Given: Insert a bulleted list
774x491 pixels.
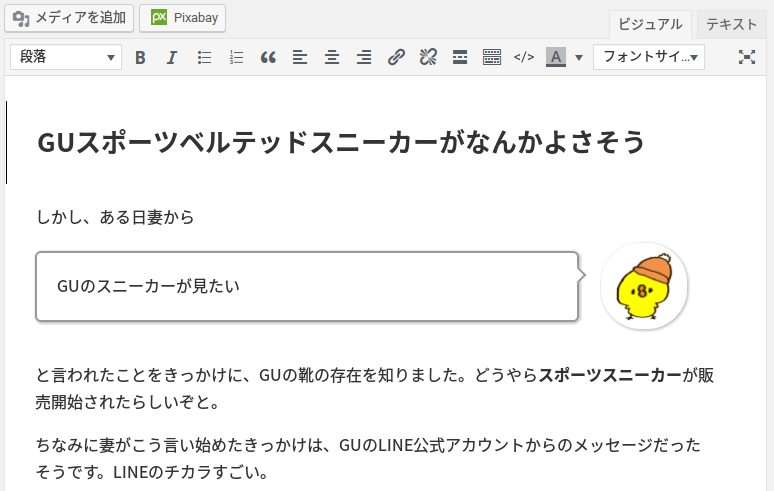Looking at the screenshot, I should (204, 58).
